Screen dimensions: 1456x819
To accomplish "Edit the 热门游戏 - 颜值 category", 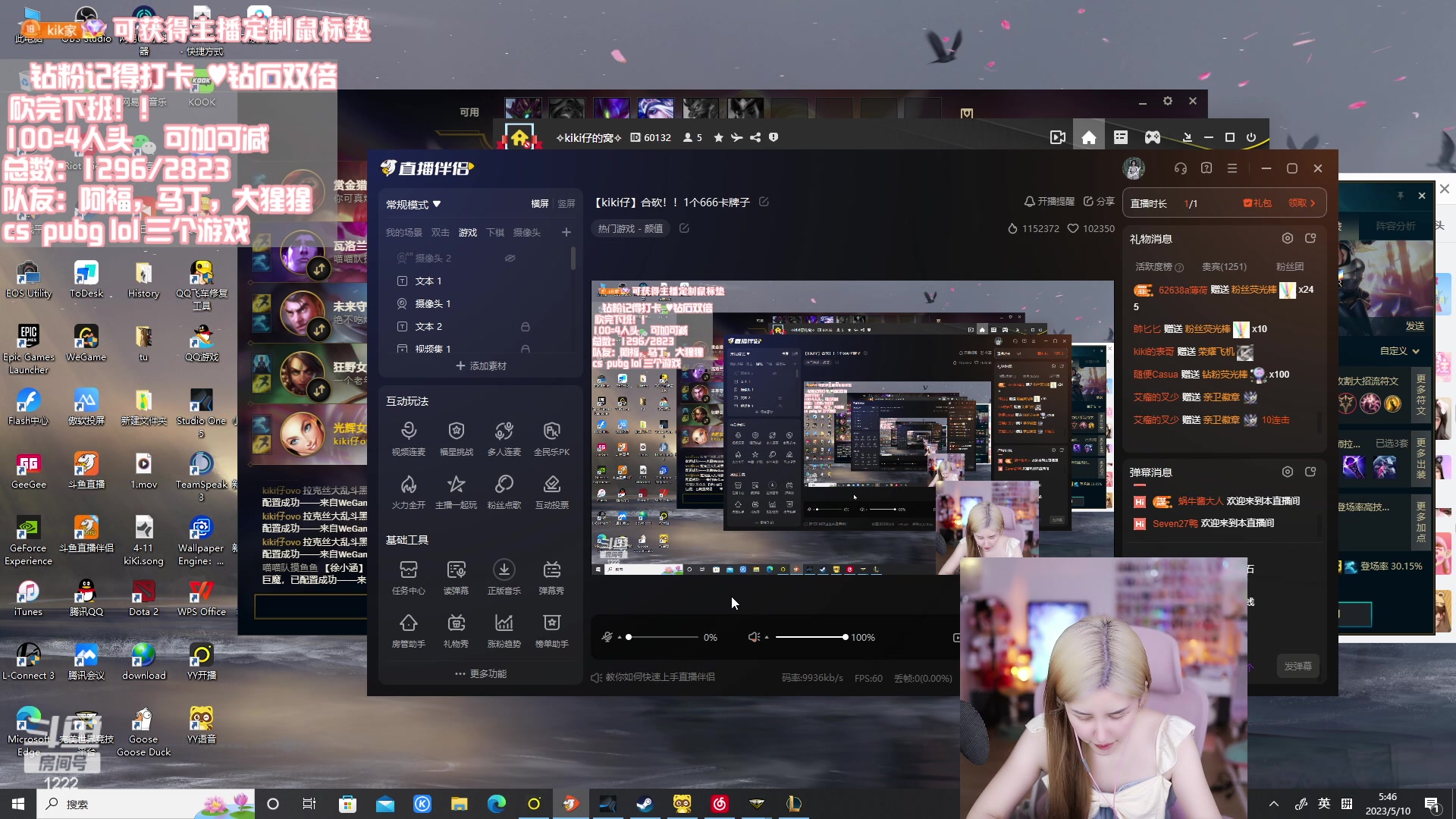I will tap(684, 228).
